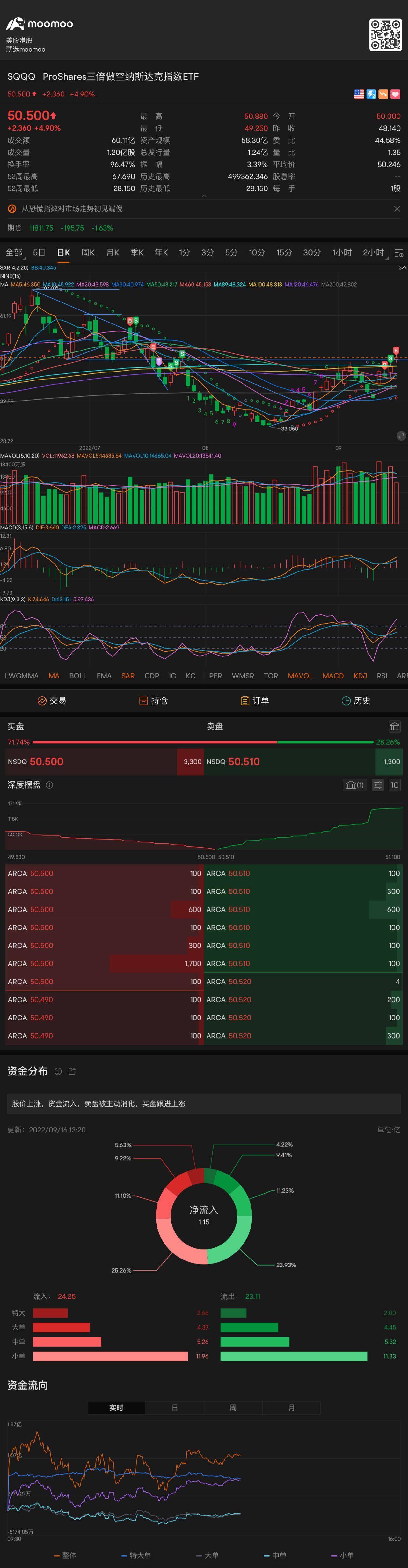Click NSDQ bid price 50.500
Screen dimensions: 408x1568
(46, 762)
